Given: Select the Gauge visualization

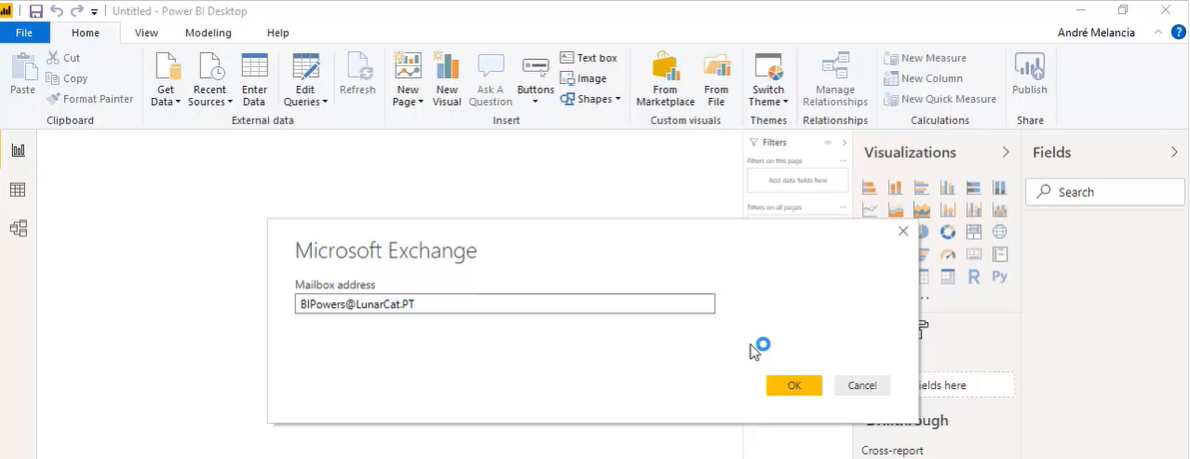Looking at the screenshot, I should point(948,254).
